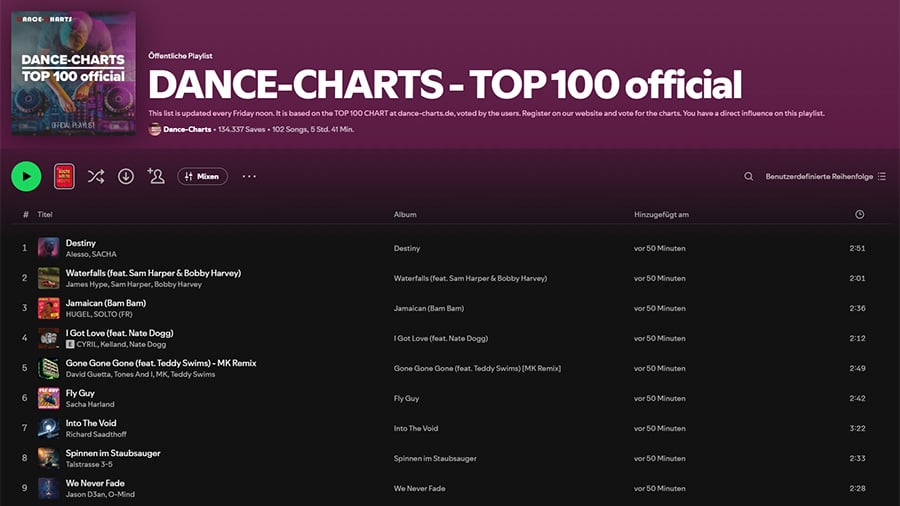900x506 pixels.
Task: Open artists CYRIL, Kelland, Nate Dogg
Action: pyautogui.click(x=121, y=344)
